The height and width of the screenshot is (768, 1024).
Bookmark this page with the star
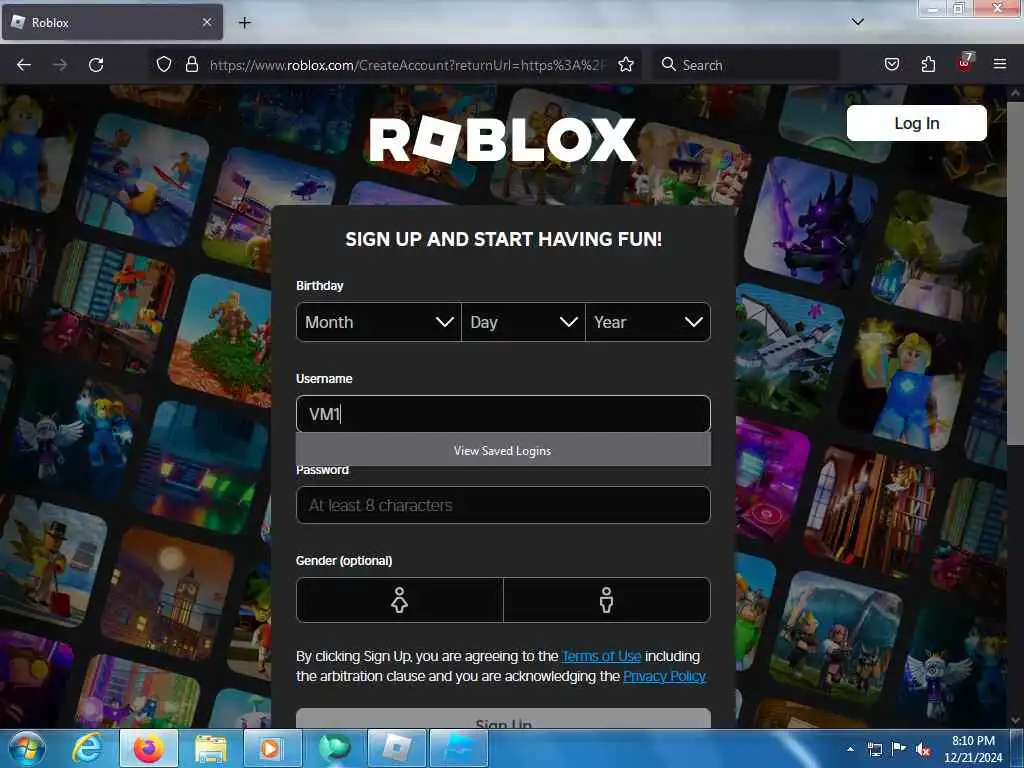(626, 64)
